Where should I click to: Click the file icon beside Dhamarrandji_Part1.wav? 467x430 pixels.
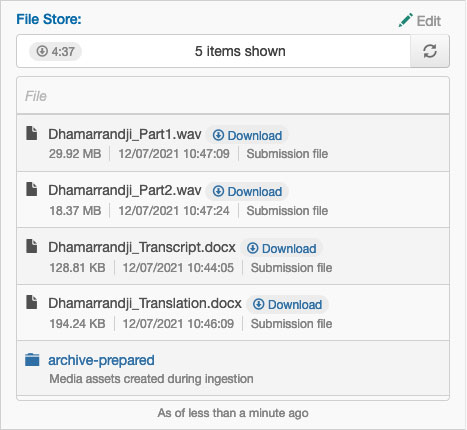point(32,133)
